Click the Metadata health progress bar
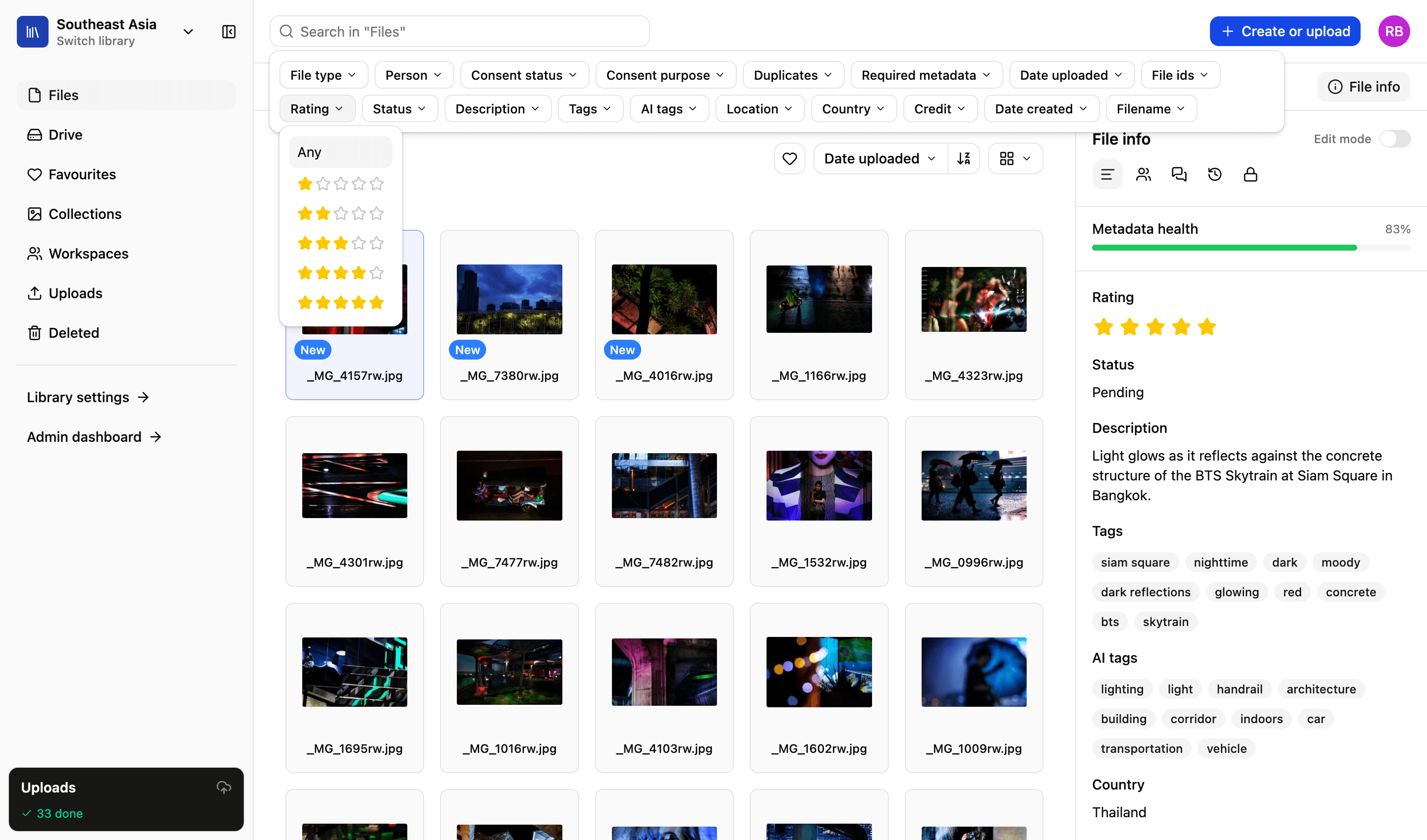The width and height of the screenshot is (1427, 840). click(1251, 248)
